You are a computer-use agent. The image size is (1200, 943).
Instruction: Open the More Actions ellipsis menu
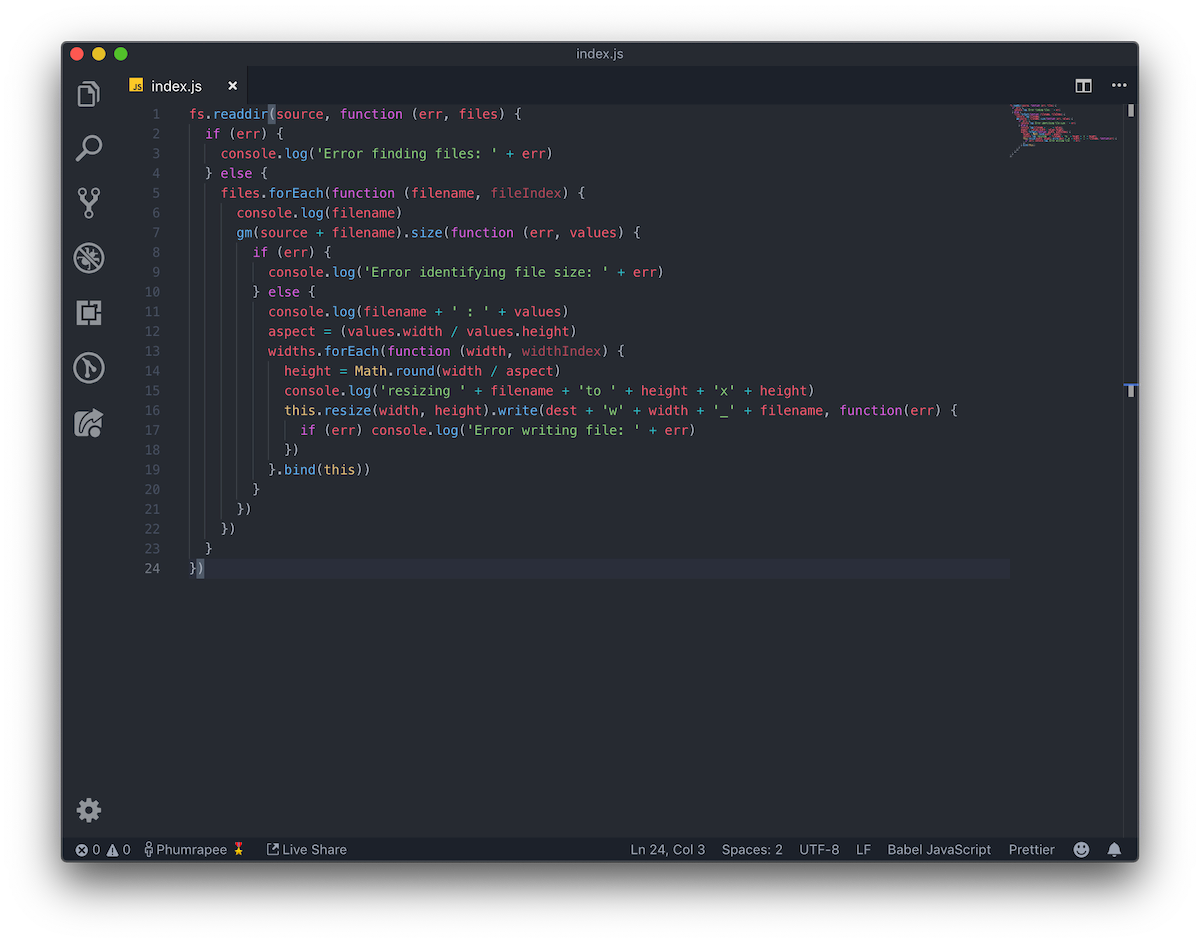coord(1119,86)
